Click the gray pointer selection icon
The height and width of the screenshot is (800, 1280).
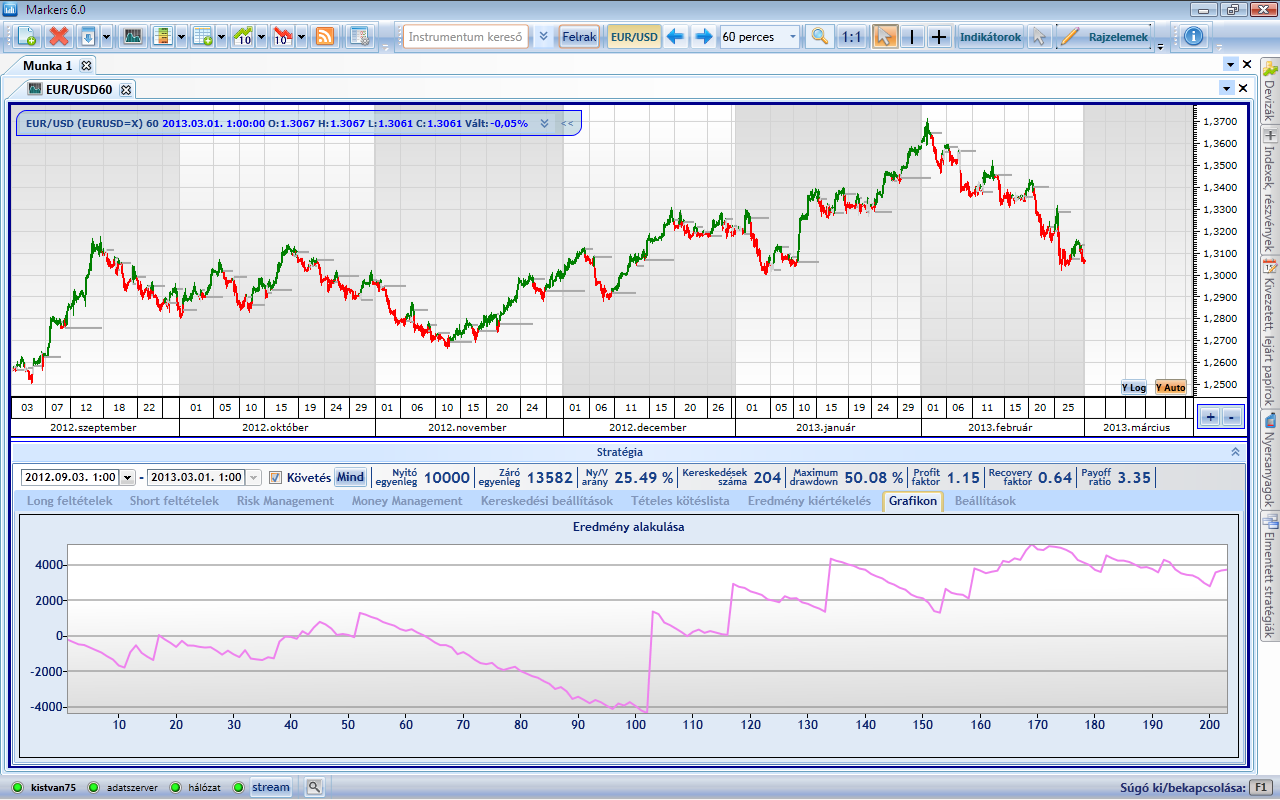point(1039,37)
